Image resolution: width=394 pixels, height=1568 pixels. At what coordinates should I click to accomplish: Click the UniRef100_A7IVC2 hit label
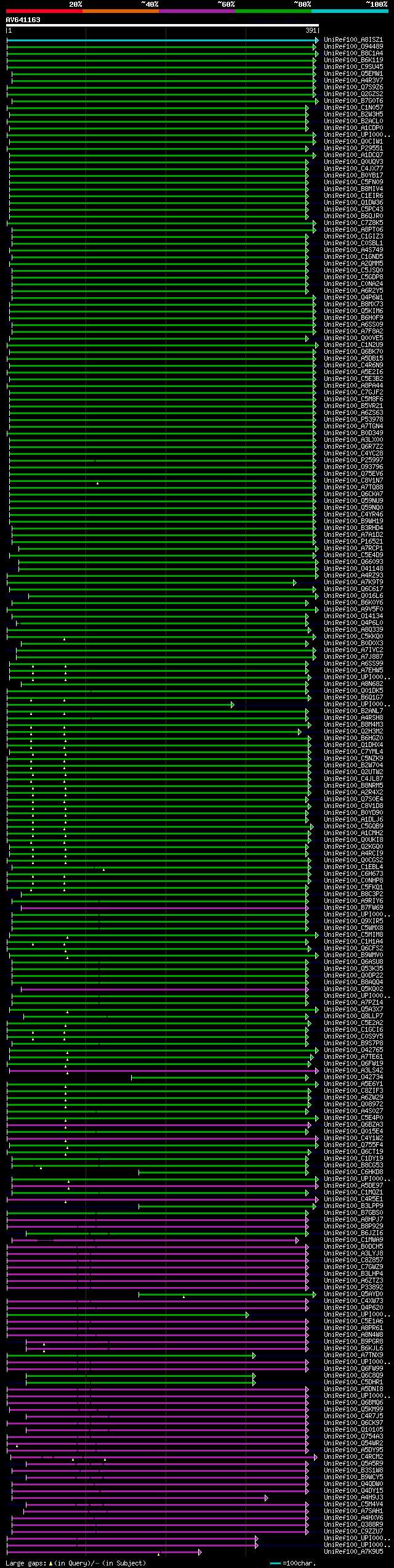(x=353, y=650)
